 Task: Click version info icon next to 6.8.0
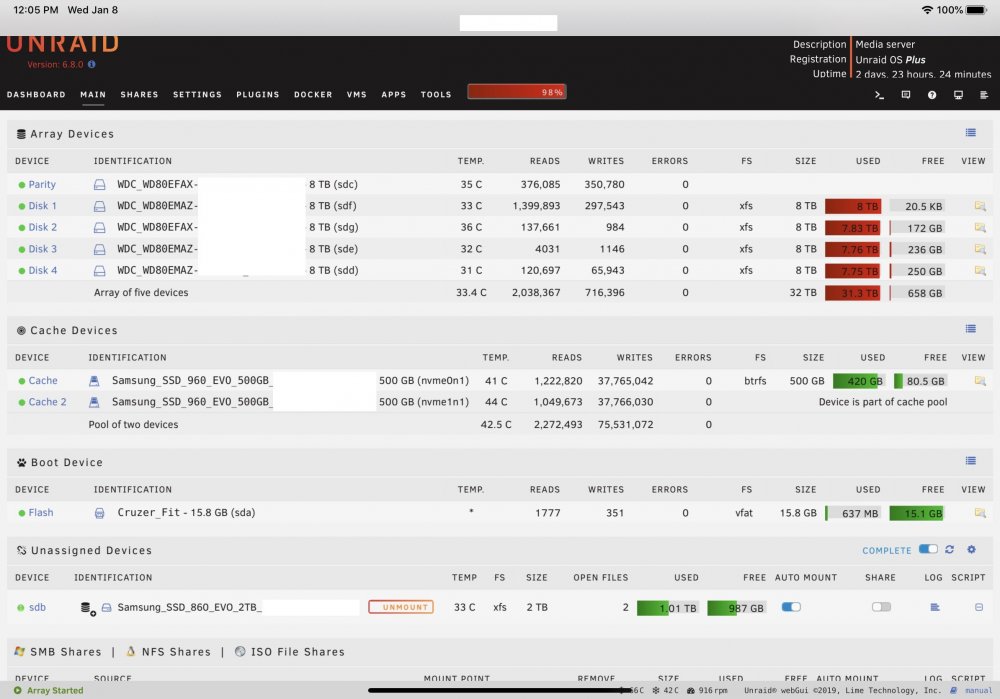click(x=92, y=64)
